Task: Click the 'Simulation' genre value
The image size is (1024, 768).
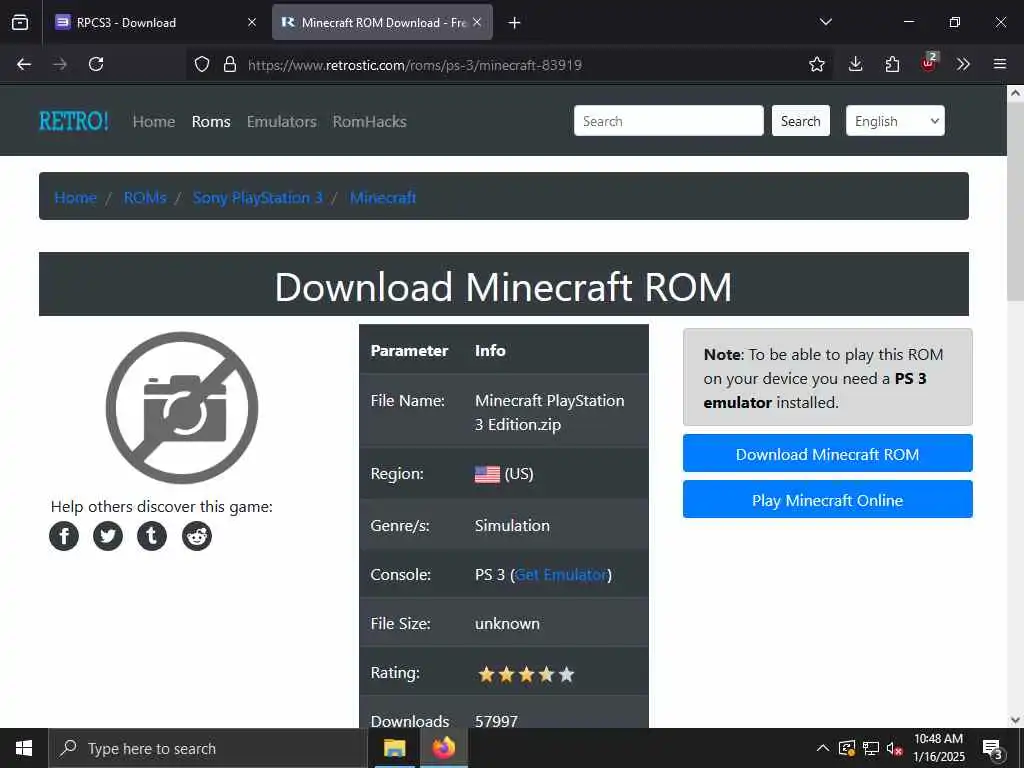Action: [x=512, y=525]
